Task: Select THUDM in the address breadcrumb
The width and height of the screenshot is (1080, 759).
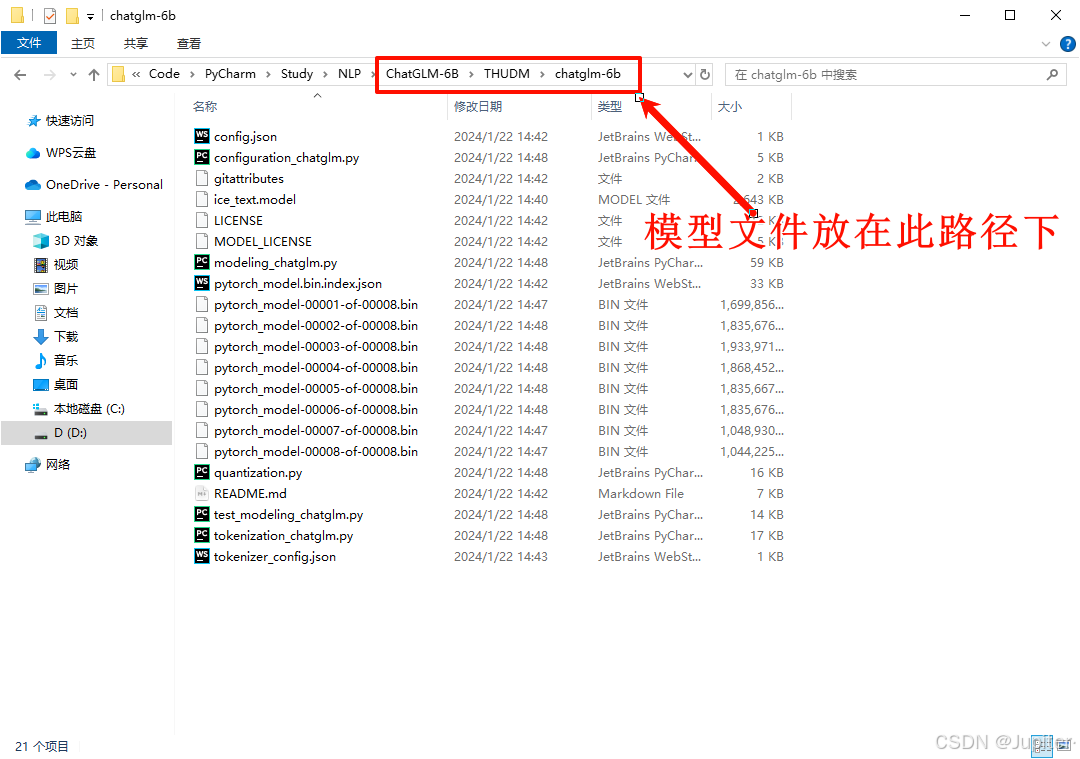Action: [507, 74]
